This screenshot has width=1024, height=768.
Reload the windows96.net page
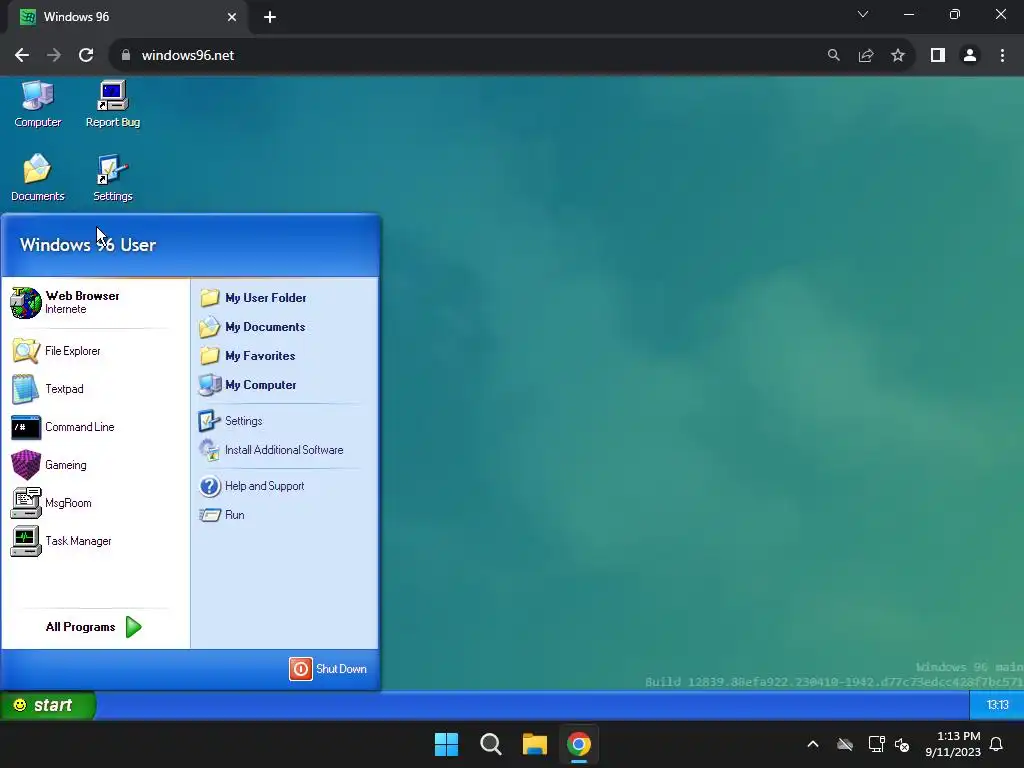pyautogui.click(x=86, y=56)
